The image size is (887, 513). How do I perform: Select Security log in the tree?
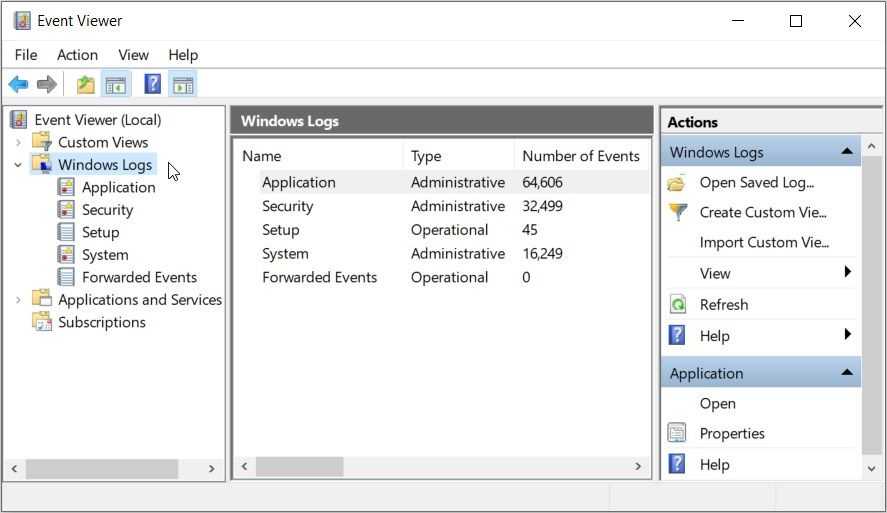[107, 210]
